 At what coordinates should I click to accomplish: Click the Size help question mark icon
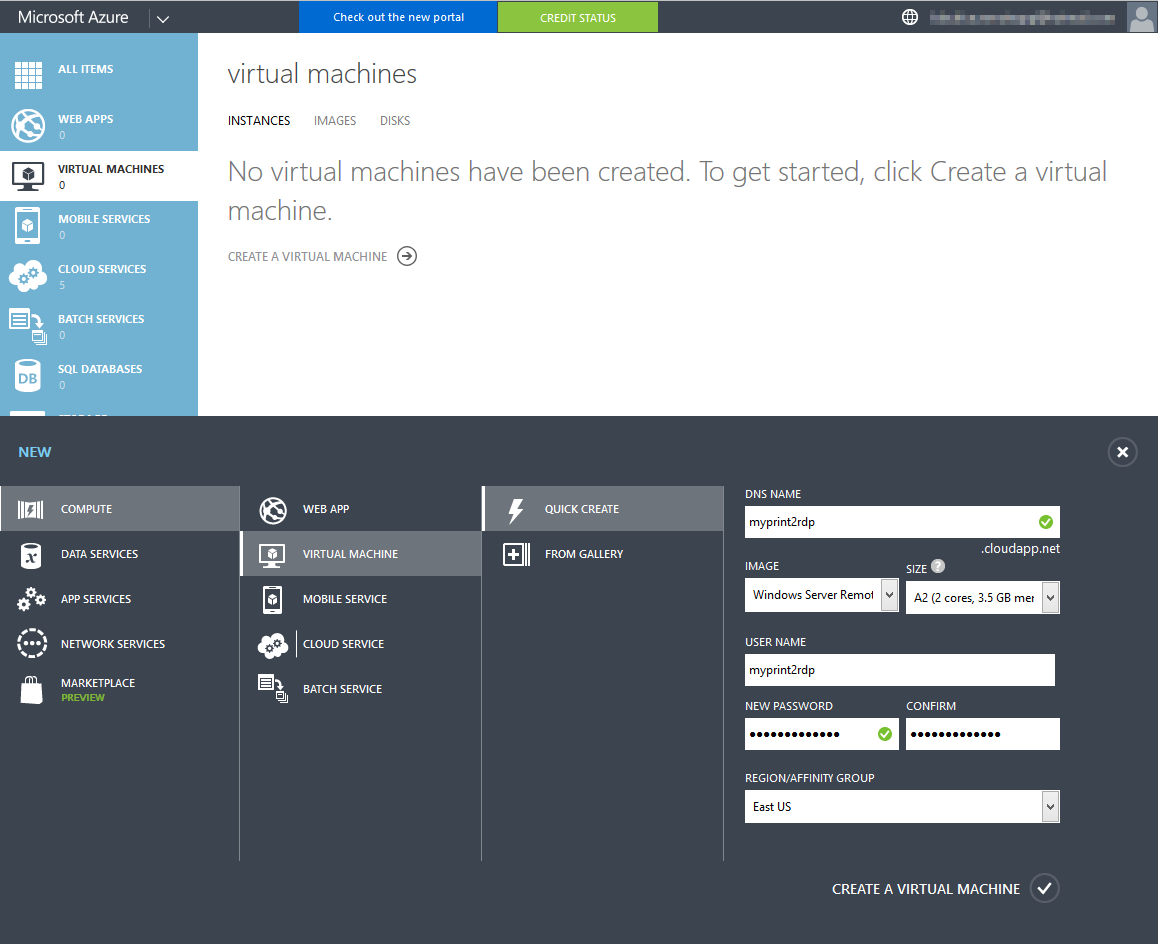tap(938, 567)
